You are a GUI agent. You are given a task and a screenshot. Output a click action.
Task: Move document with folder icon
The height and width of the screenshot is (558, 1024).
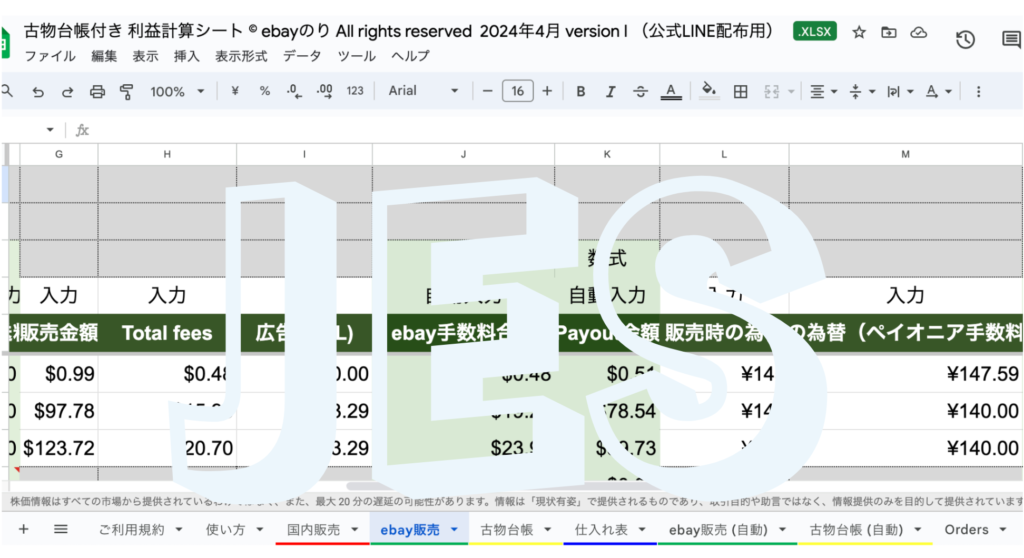(888, 32)
